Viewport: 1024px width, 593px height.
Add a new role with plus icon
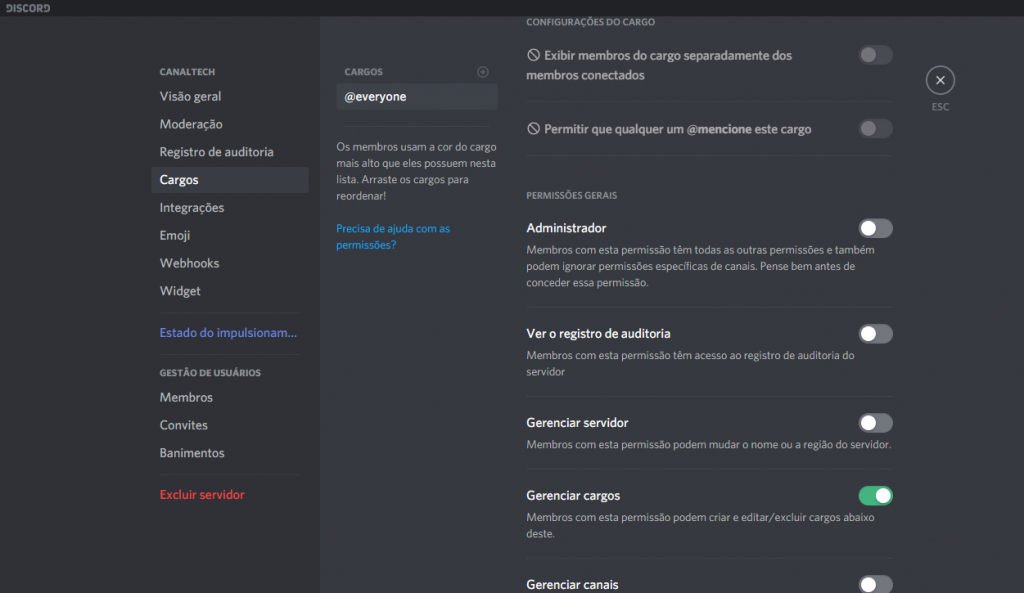(x=483, y=72)
